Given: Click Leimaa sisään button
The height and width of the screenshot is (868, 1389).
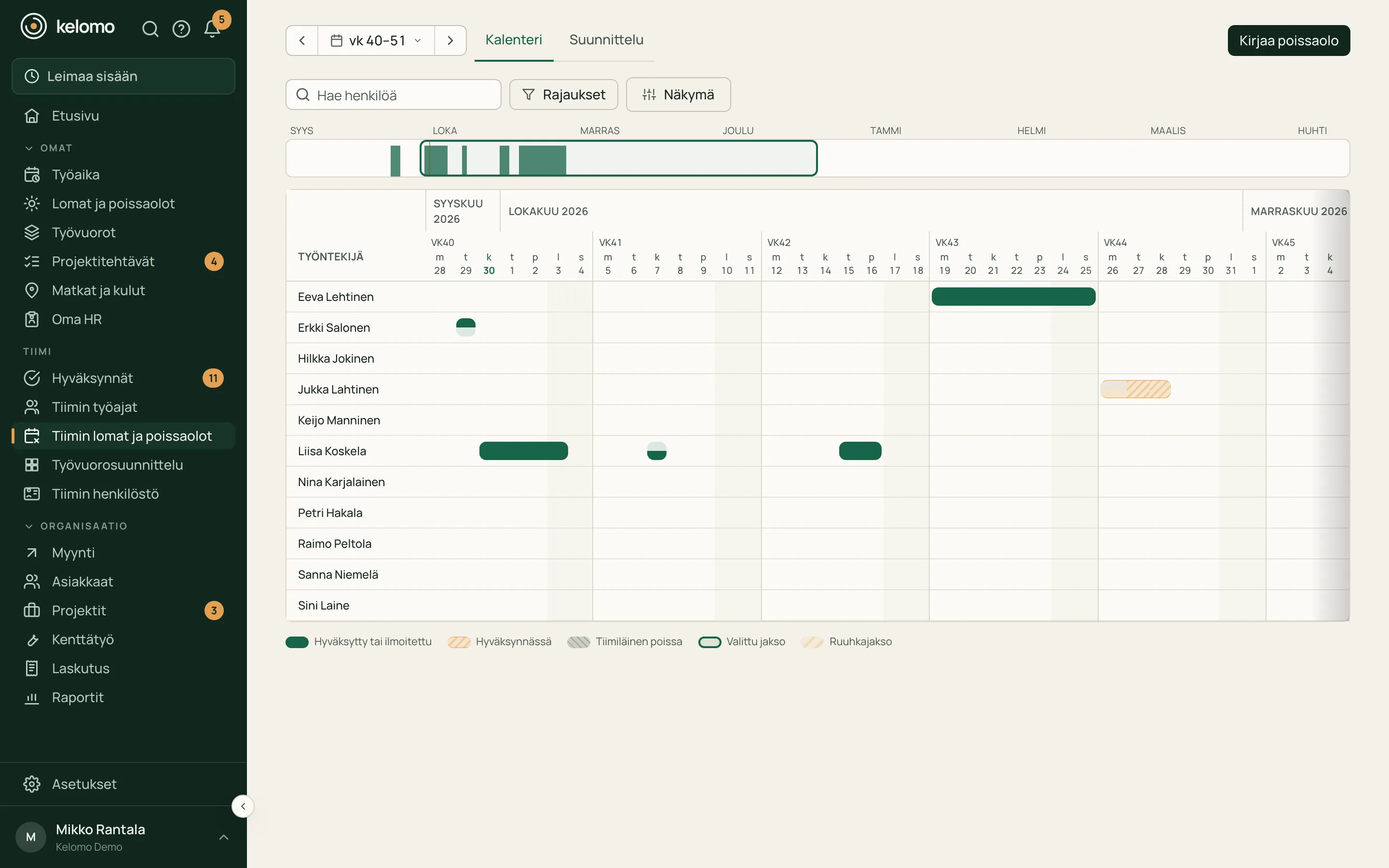Looking at the screenshot, I should (x=123, y=76).
